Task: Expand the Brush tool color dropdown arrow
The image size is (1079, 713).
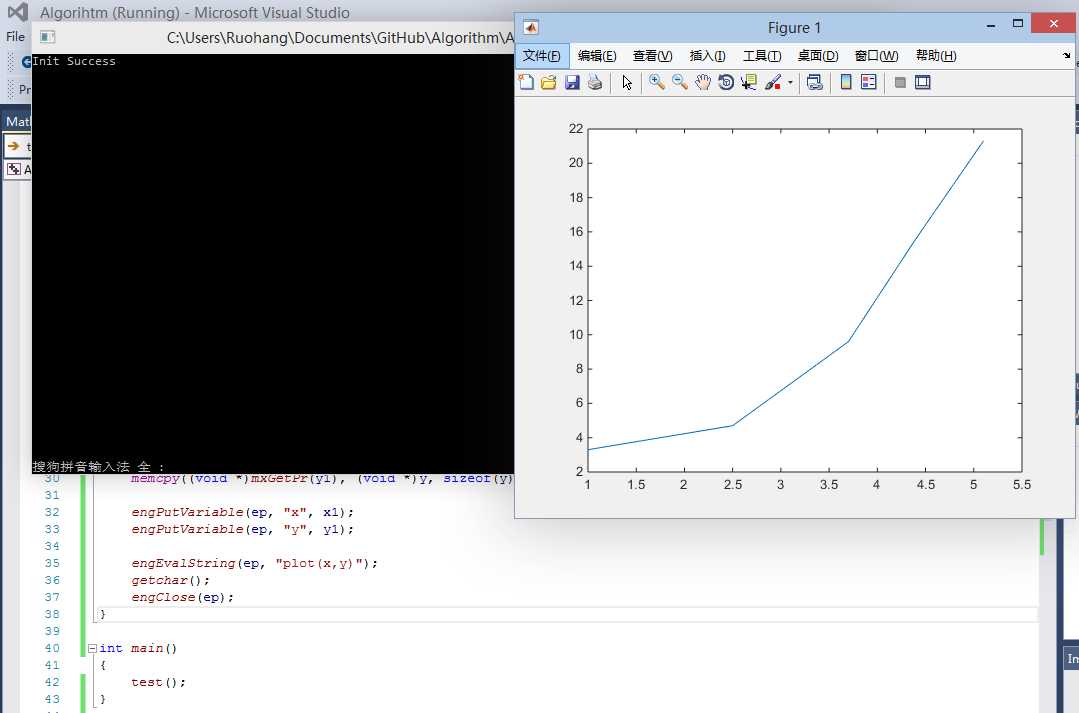Action: point(790,83)
